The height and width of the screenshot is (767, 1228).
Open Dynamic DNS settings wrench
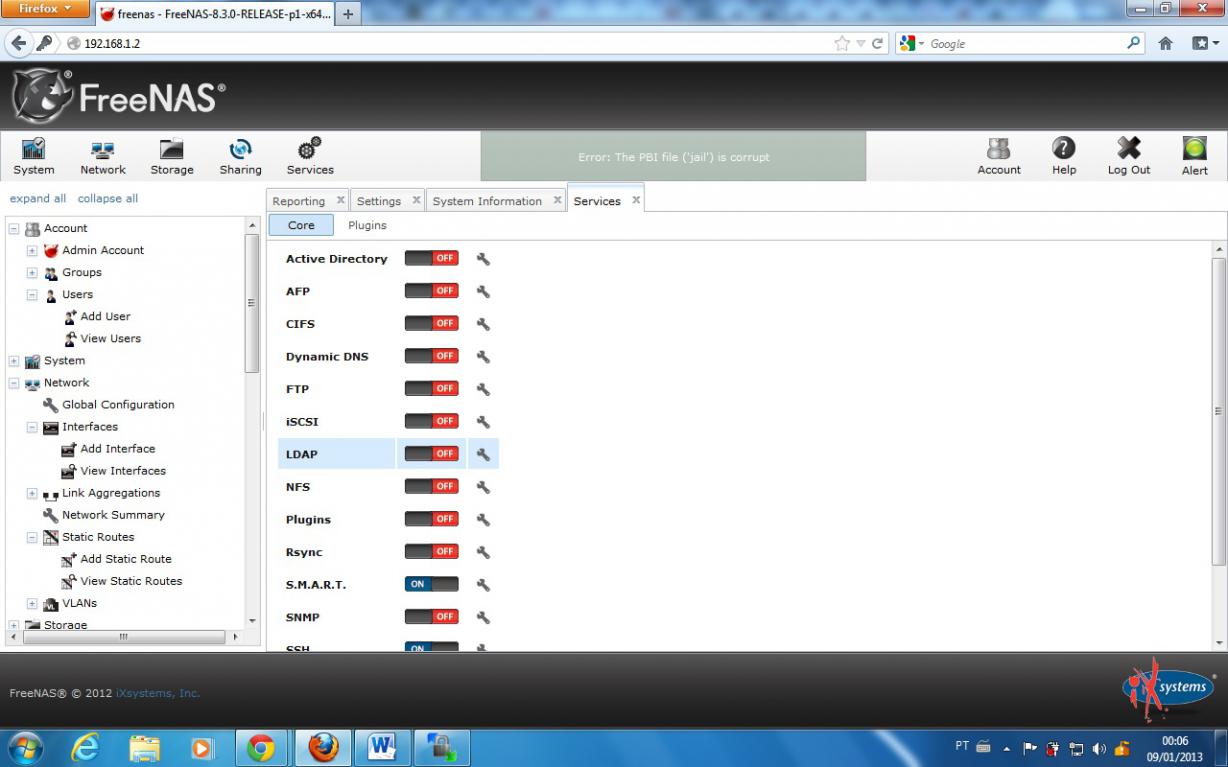[x=483, y=357]
